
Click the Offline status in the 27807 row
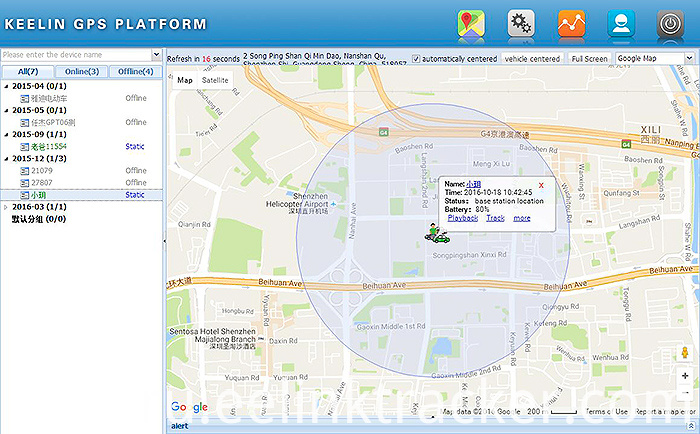coord(136,183)
